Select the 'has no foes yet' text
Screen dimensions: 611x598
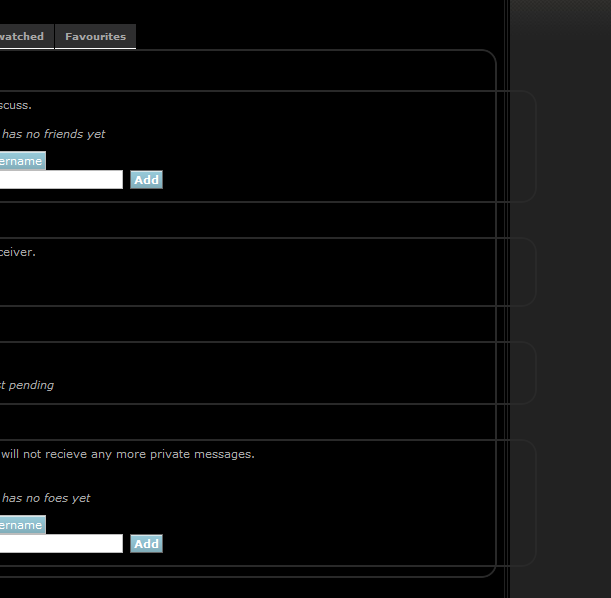coord(46,498)
